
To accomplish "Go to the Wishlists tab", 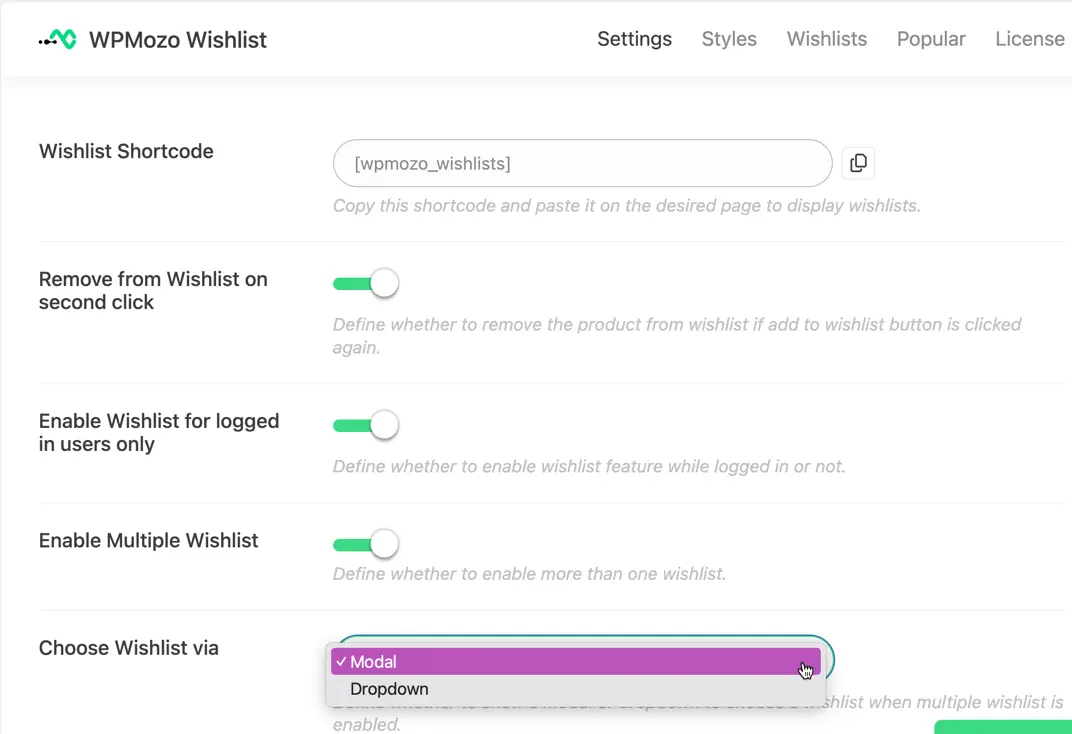I will pos(827,39).
